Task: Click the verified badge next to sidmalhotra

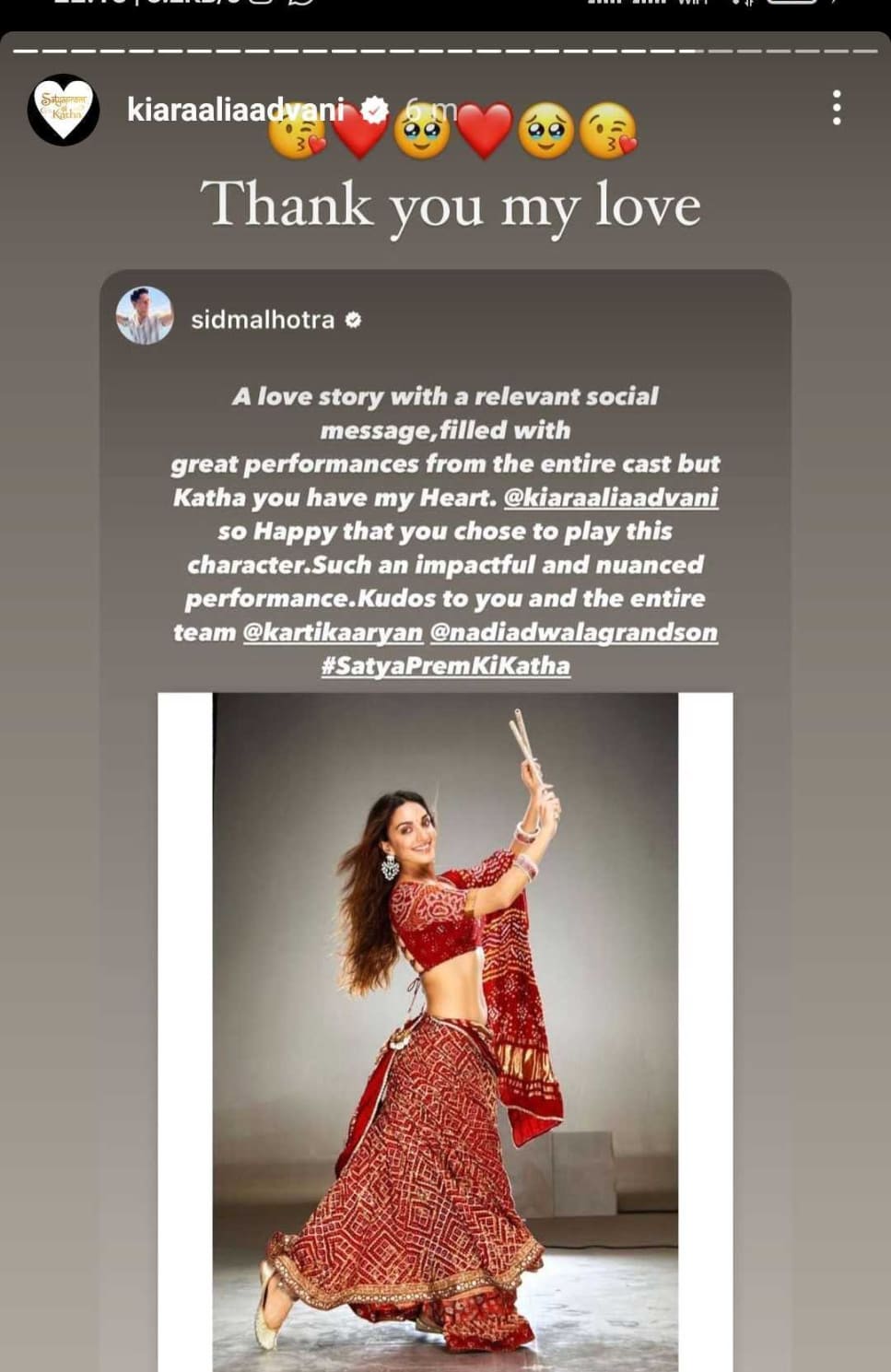Action: pyautogui.click(x=353, y=320)
